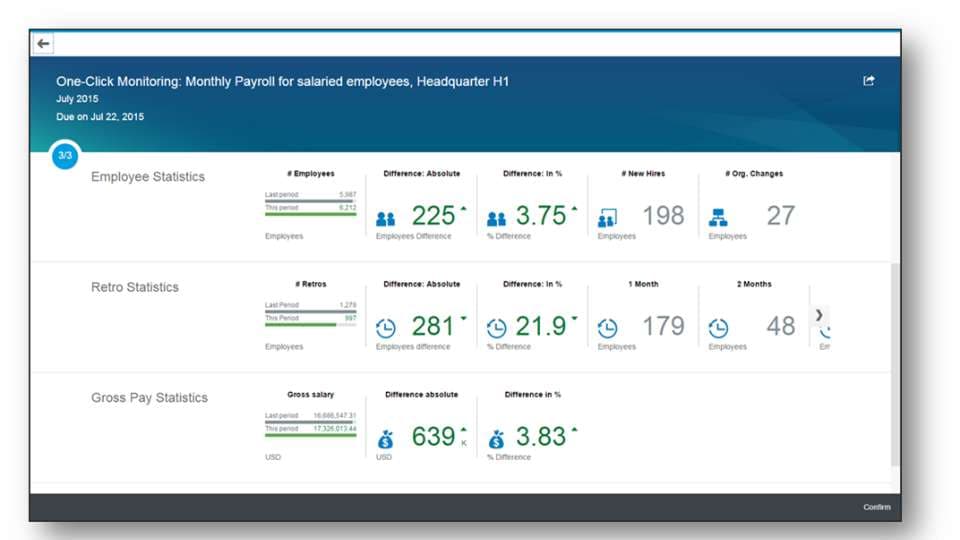Image resolution: width=960 pixels, height=540 pixels.
Task: Click the clock icon beside 179
Action: click(607, 328)
